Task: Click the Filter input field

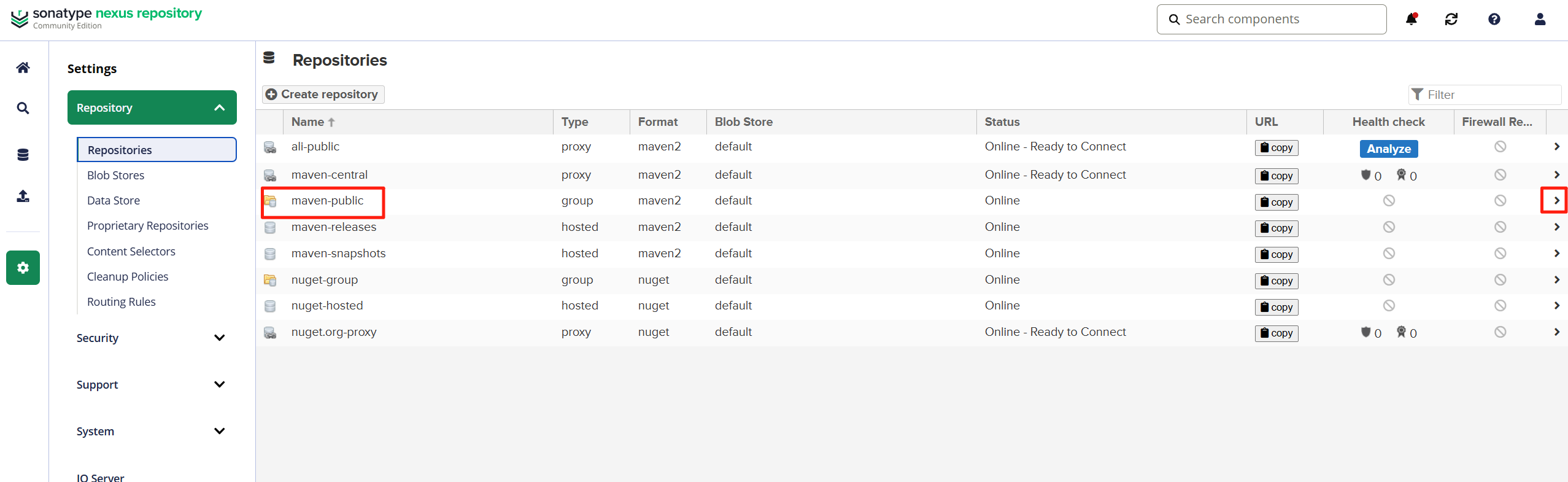Action: point(1485,95)
